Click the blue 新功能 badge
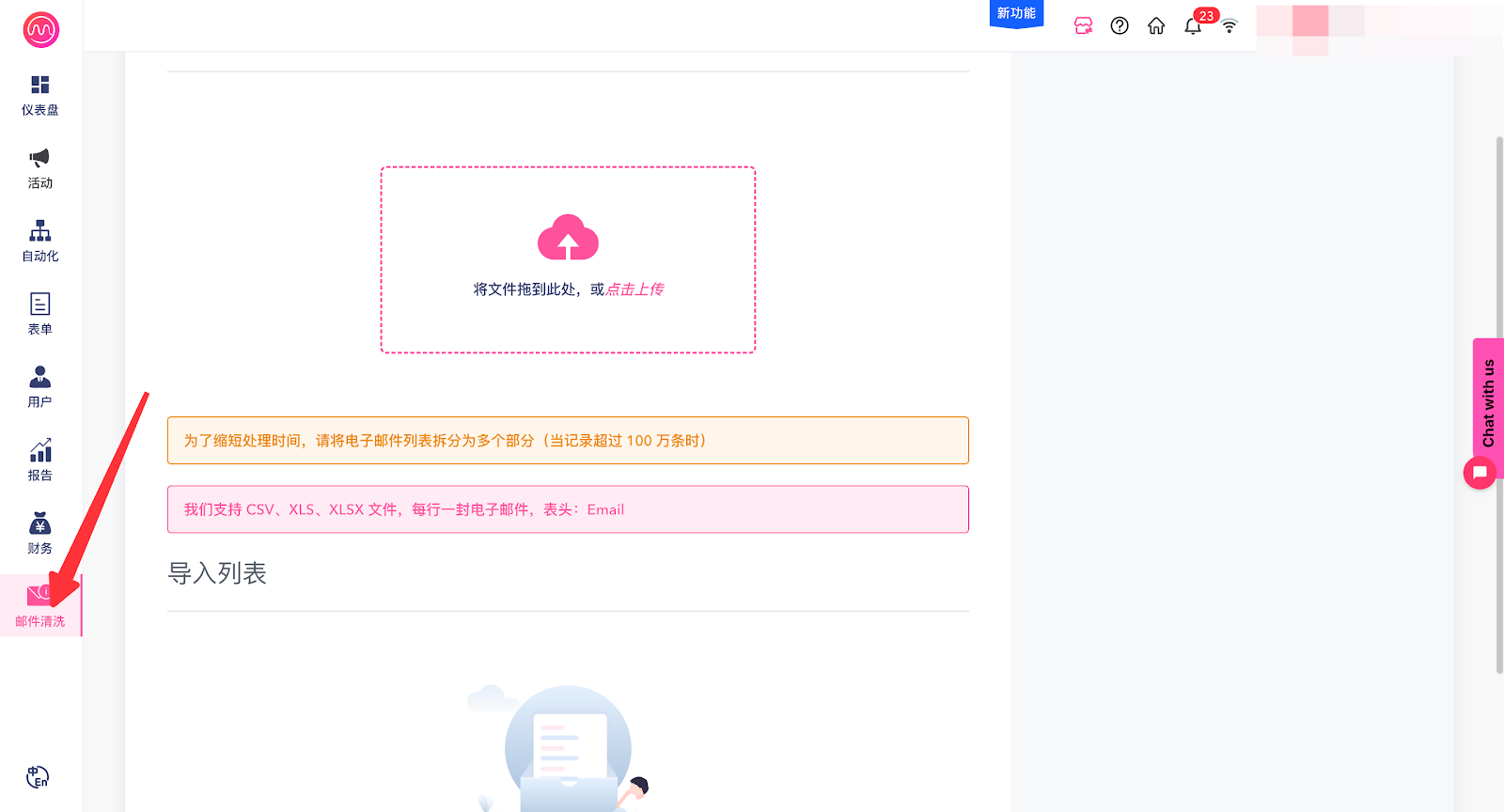Viewport: 1504px width, 812px height. coord(1016,13)
